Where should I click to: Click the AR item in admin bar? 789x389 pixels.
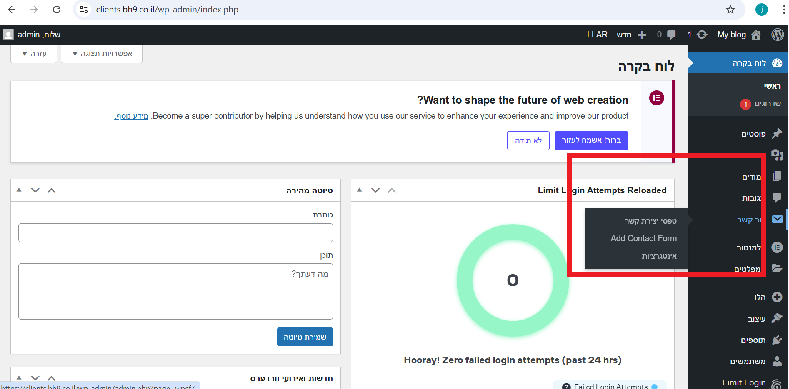tap(598, 35)
